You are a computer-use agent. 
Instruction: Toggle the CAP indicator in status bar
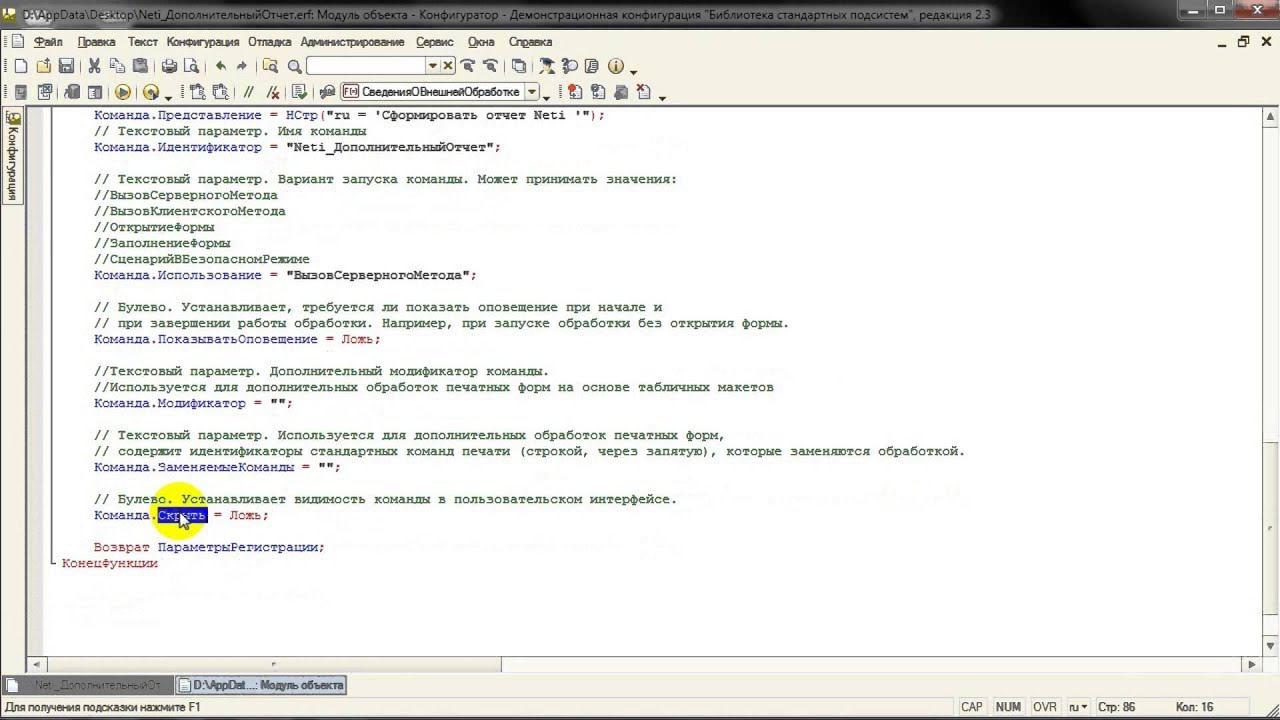(971, 707)
